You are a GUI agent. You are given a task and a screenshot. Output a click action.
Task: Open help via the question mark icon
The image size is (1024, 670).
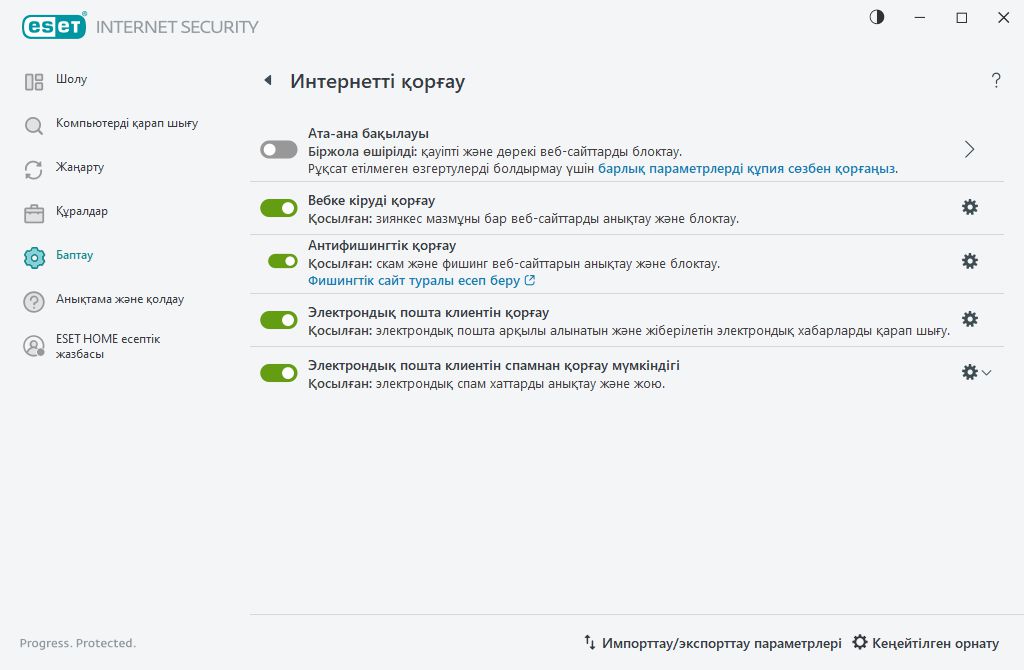click(996, 81)
